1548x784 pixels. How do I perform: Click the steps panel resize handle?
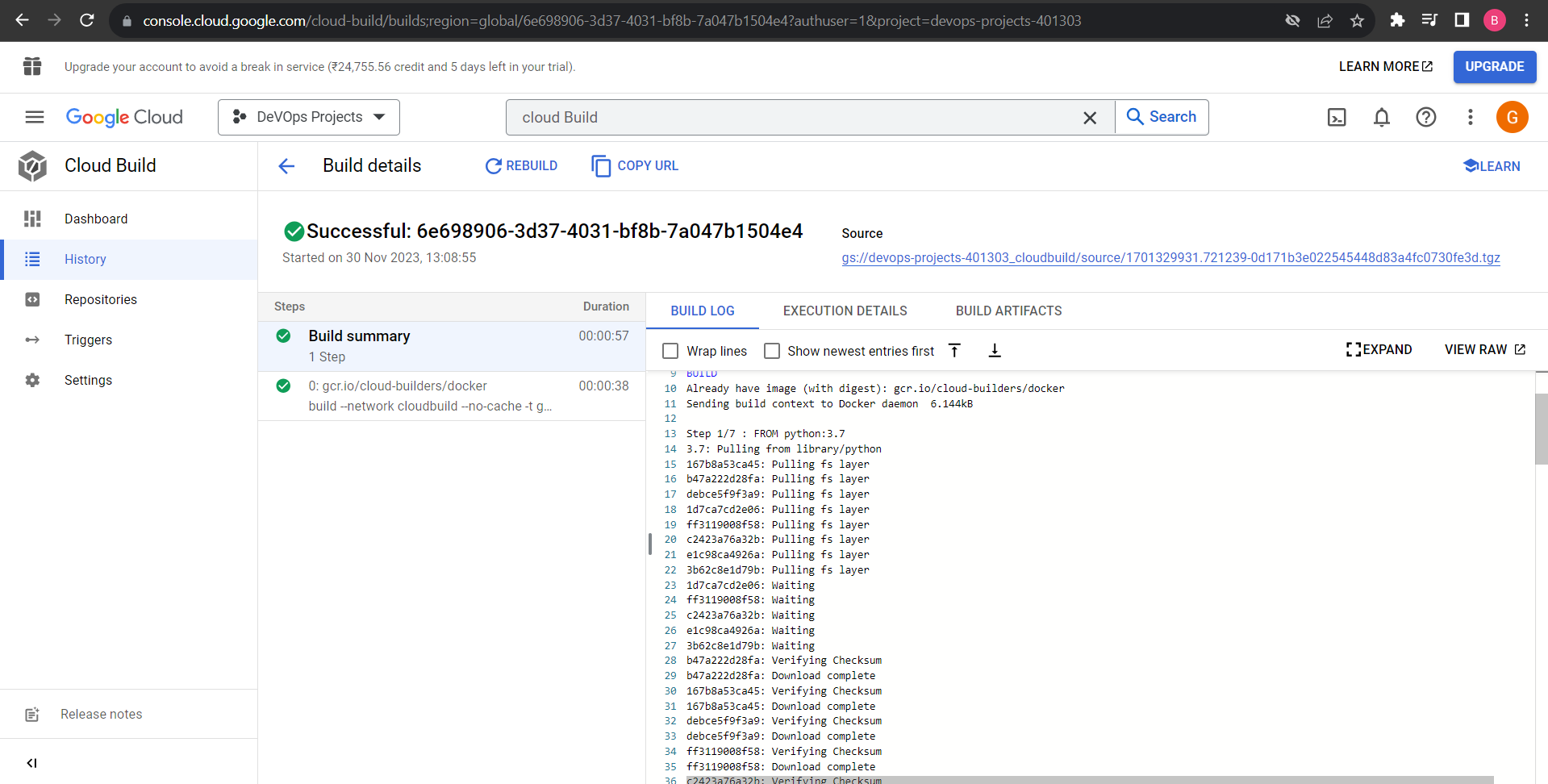[x=649, y=544]
